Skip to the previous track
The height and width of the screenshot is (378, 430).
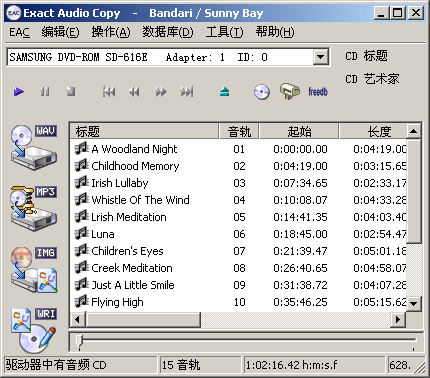109,91
